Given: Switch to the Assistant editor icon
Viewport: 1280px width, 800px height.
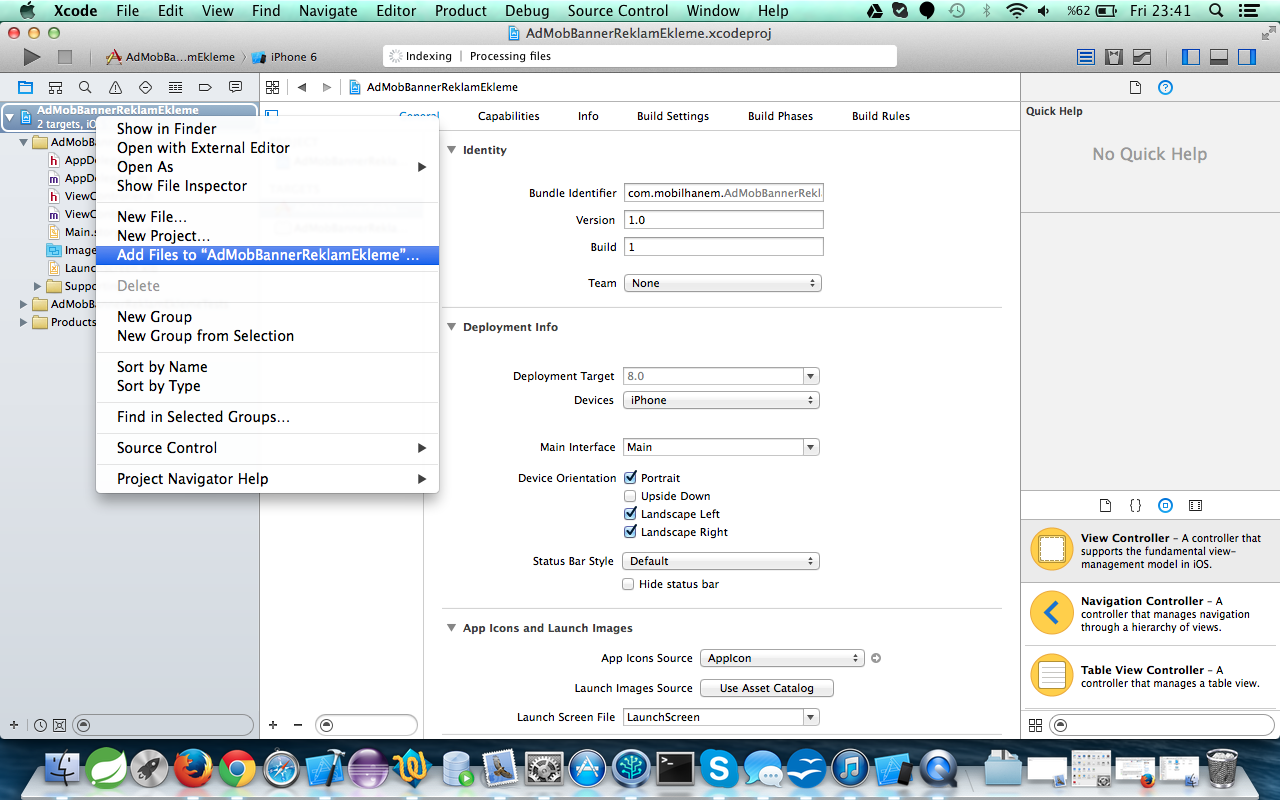Looking at the screenshot, I should tap(1114, 57).
